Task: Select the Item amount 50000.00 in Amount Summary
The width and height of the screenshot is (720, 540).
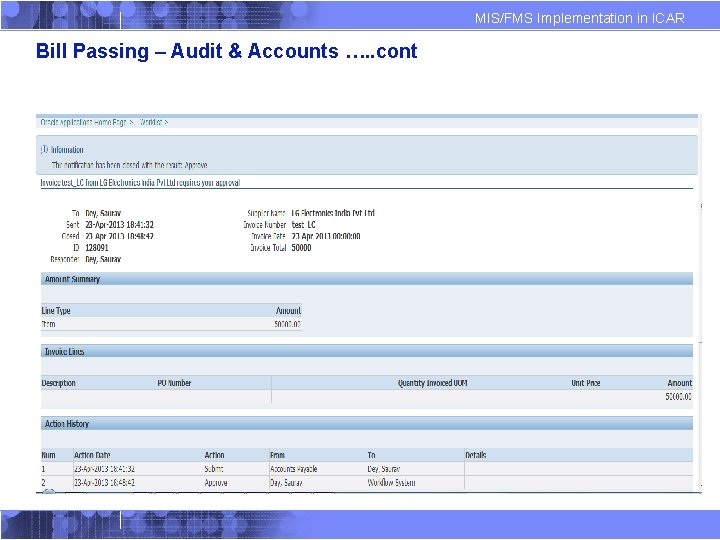Action: coord(287,324)
